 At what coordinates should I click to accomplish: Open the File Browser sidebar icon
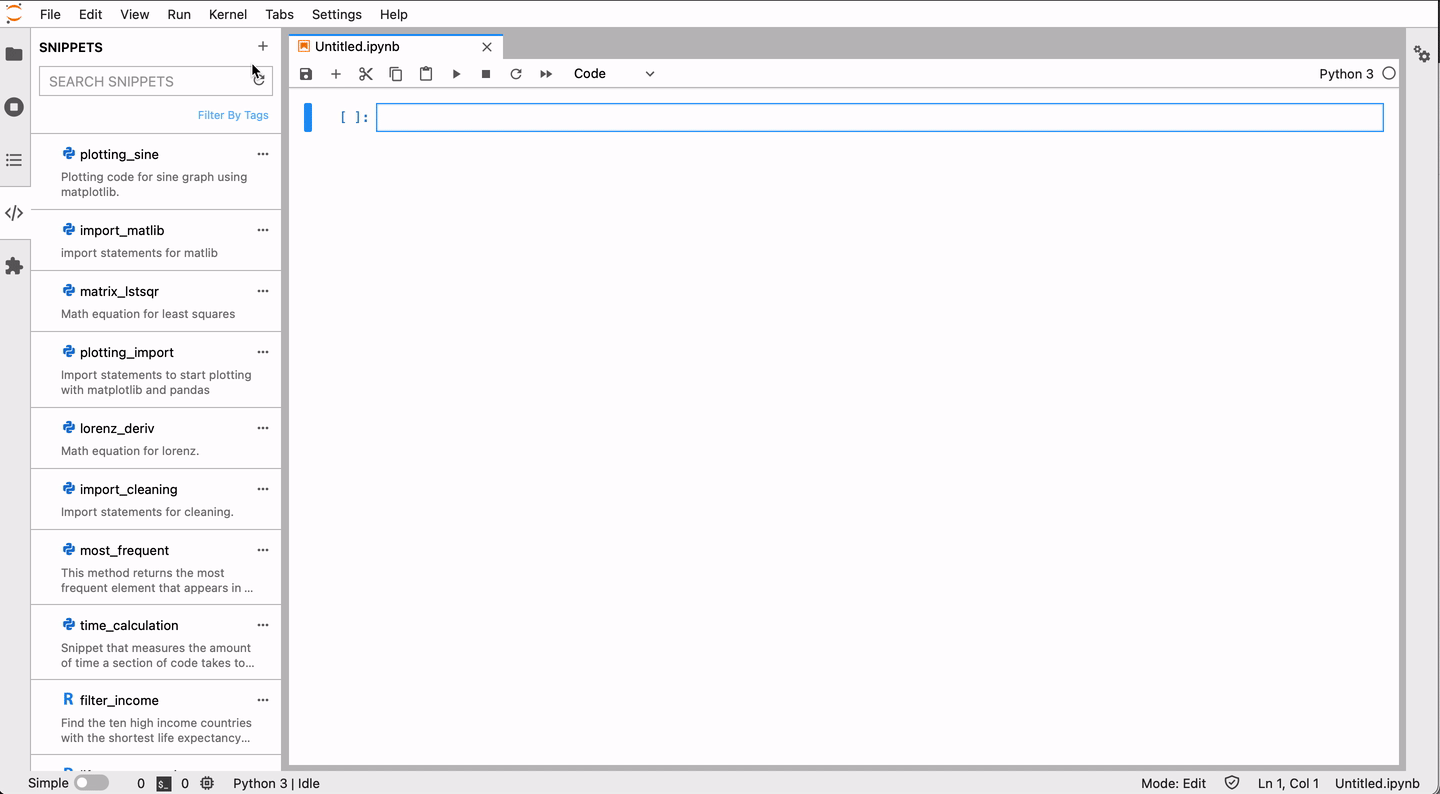pos(14,54)
